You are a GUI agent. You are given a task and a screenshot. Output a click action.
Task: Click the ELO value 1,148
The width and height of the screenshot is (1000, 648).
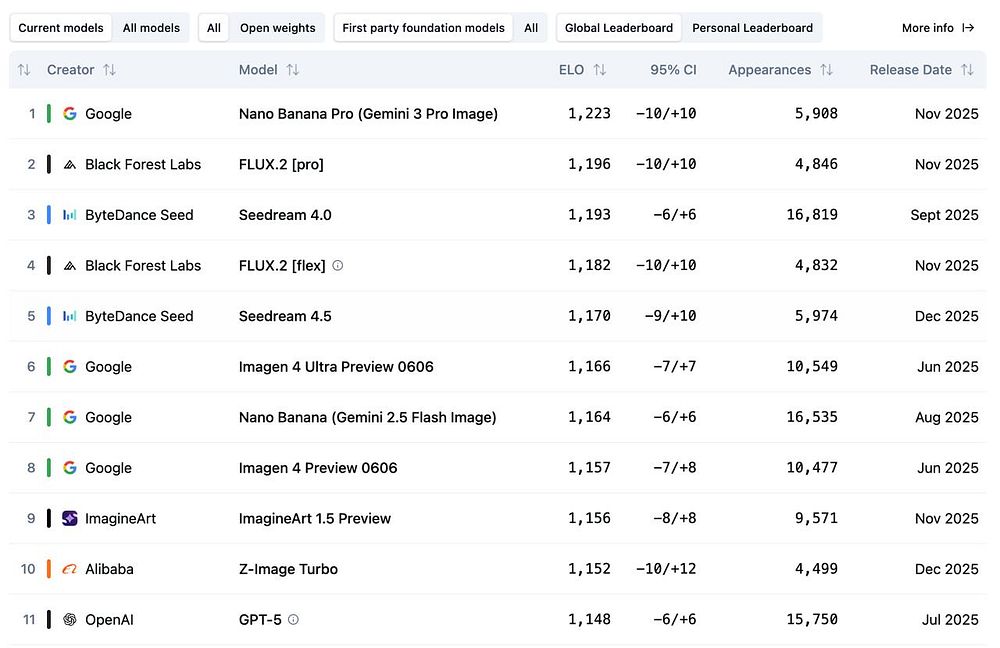pos(589,619)
